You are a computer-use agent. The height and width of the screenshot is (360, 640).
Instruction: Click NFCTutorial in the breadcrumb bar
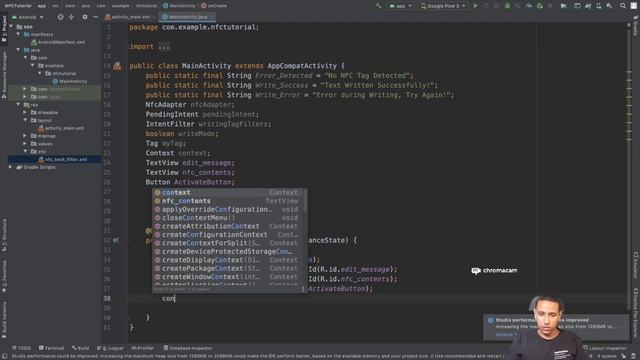pyautogui.click(x=18, y=6)
